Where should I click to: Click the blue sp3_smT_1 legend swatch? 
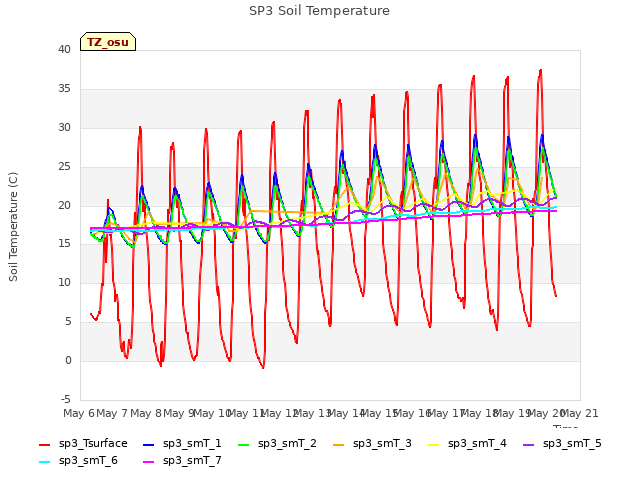[x=149, y=444]
